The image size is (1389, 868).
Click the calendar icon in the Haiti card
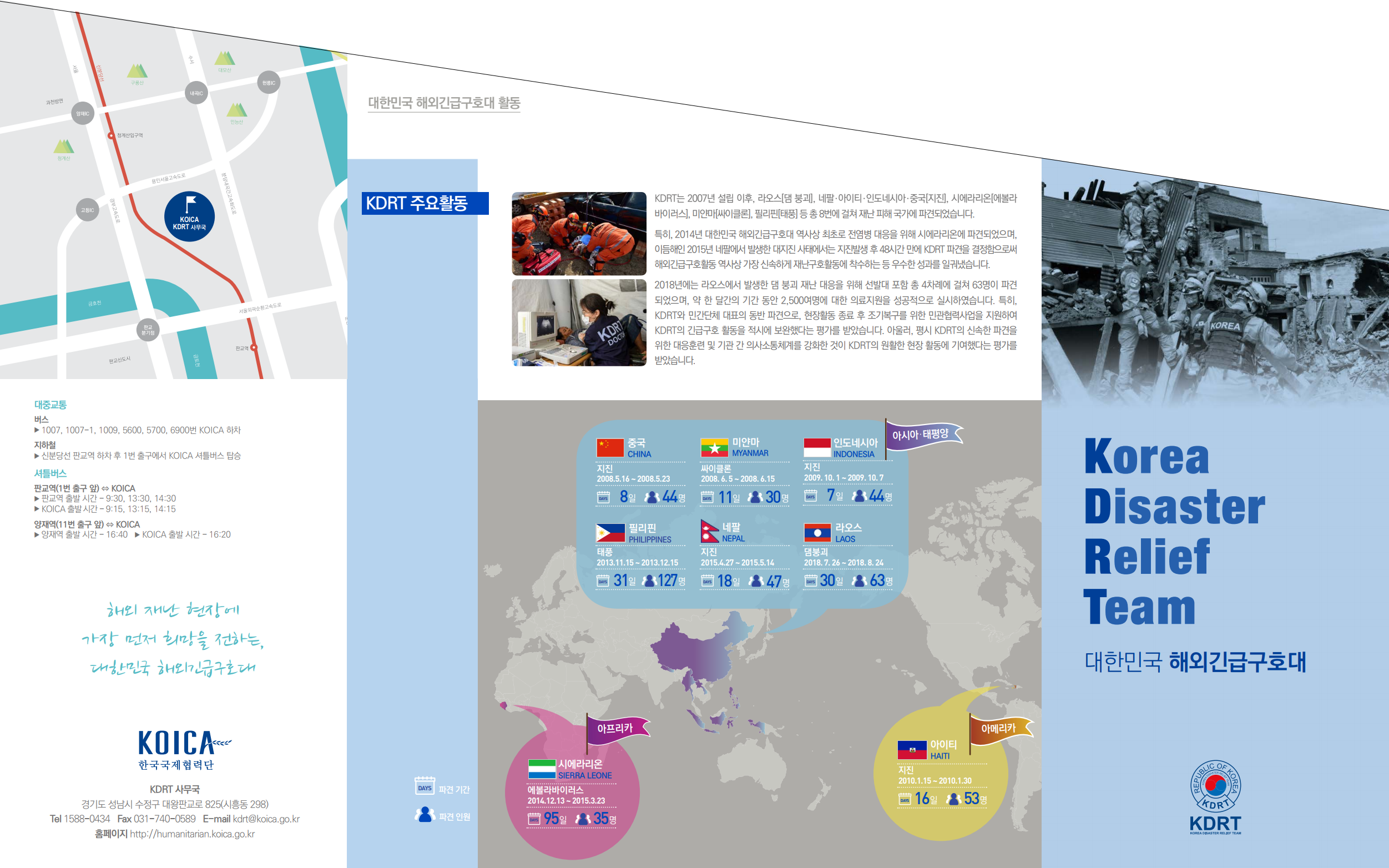click(905, 799)
